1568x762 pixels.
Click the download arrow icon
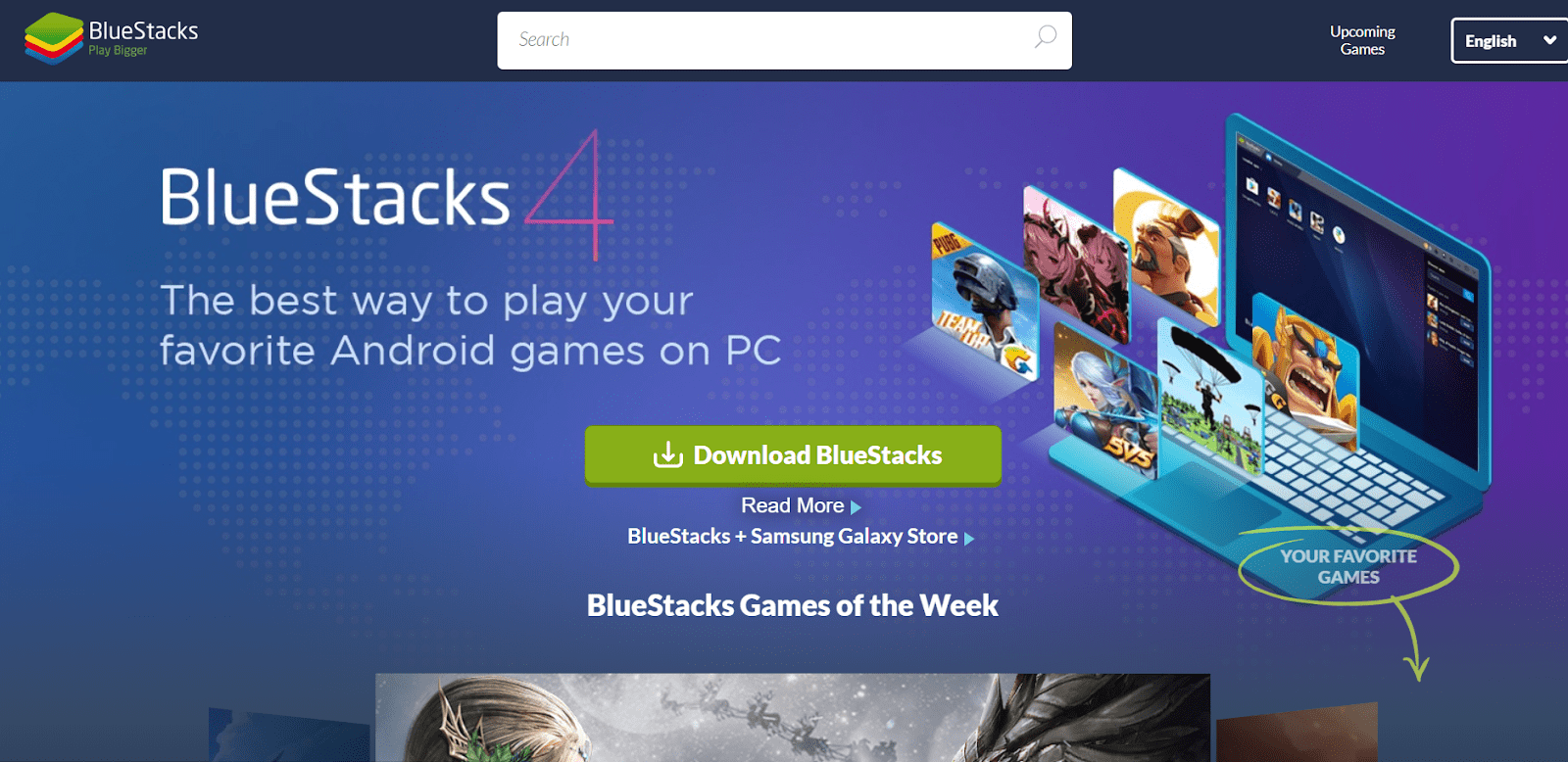coord(668,454)
